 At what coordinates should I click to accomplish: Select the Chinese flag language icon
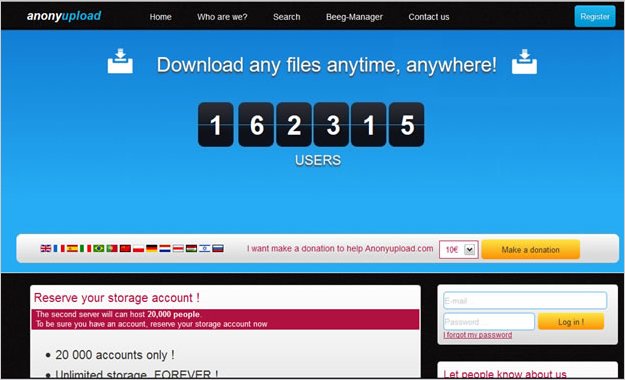click(125, 248)
